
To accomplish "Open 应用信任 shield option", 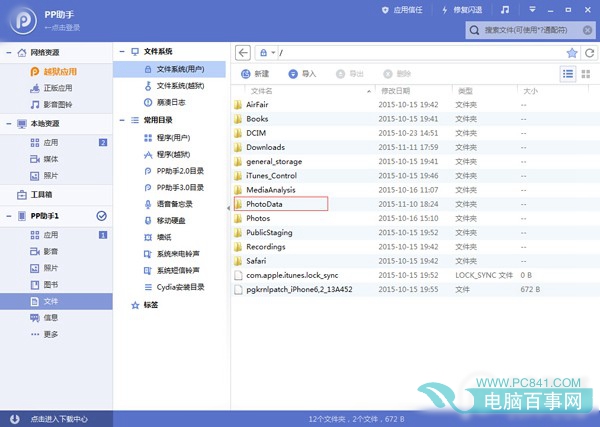I will tap(402, 10).
